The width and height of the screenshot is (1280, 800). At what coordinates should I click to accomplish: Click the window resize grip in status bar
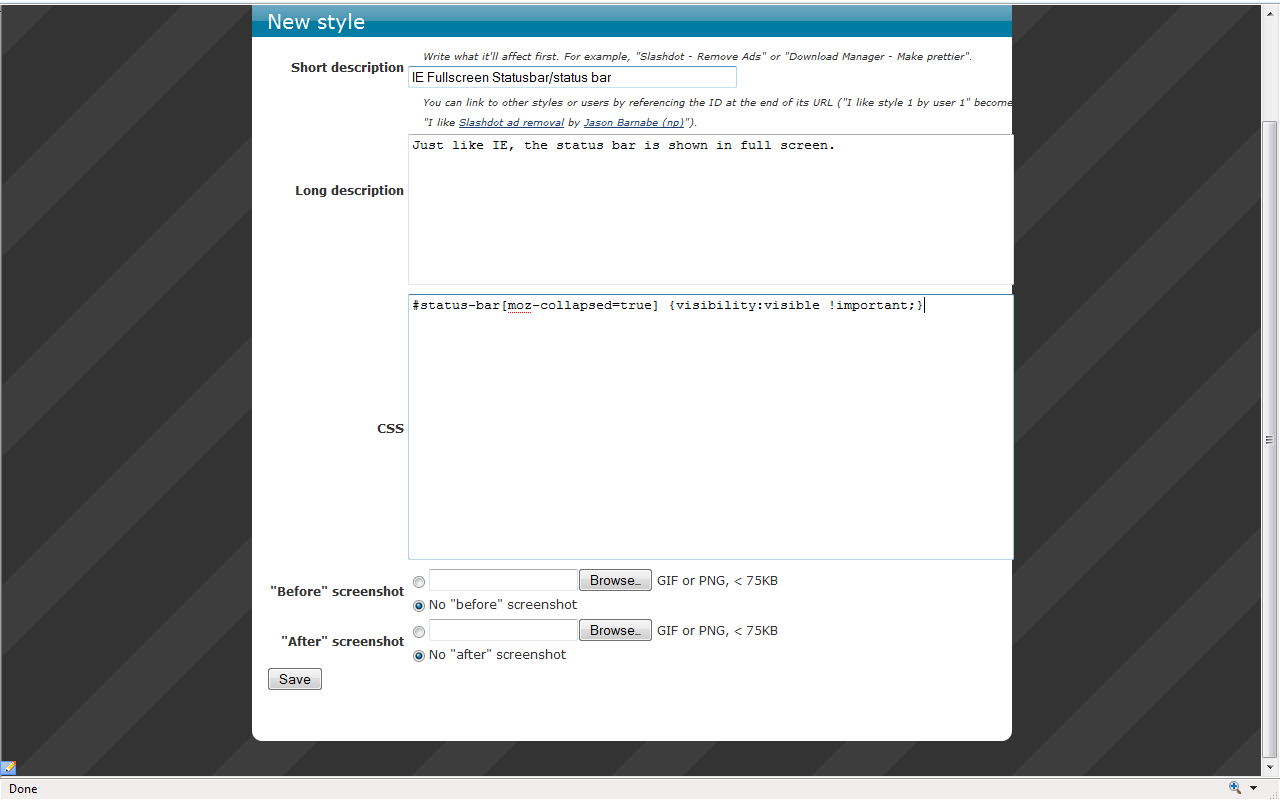click(x=1272, y=792)
